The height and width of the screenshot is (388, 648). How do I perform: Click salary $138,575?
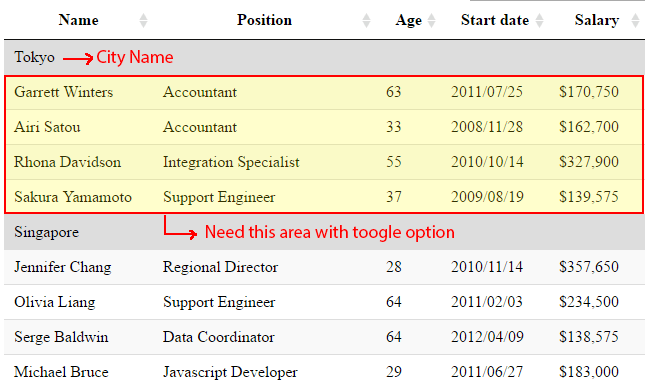click(589, 337)
